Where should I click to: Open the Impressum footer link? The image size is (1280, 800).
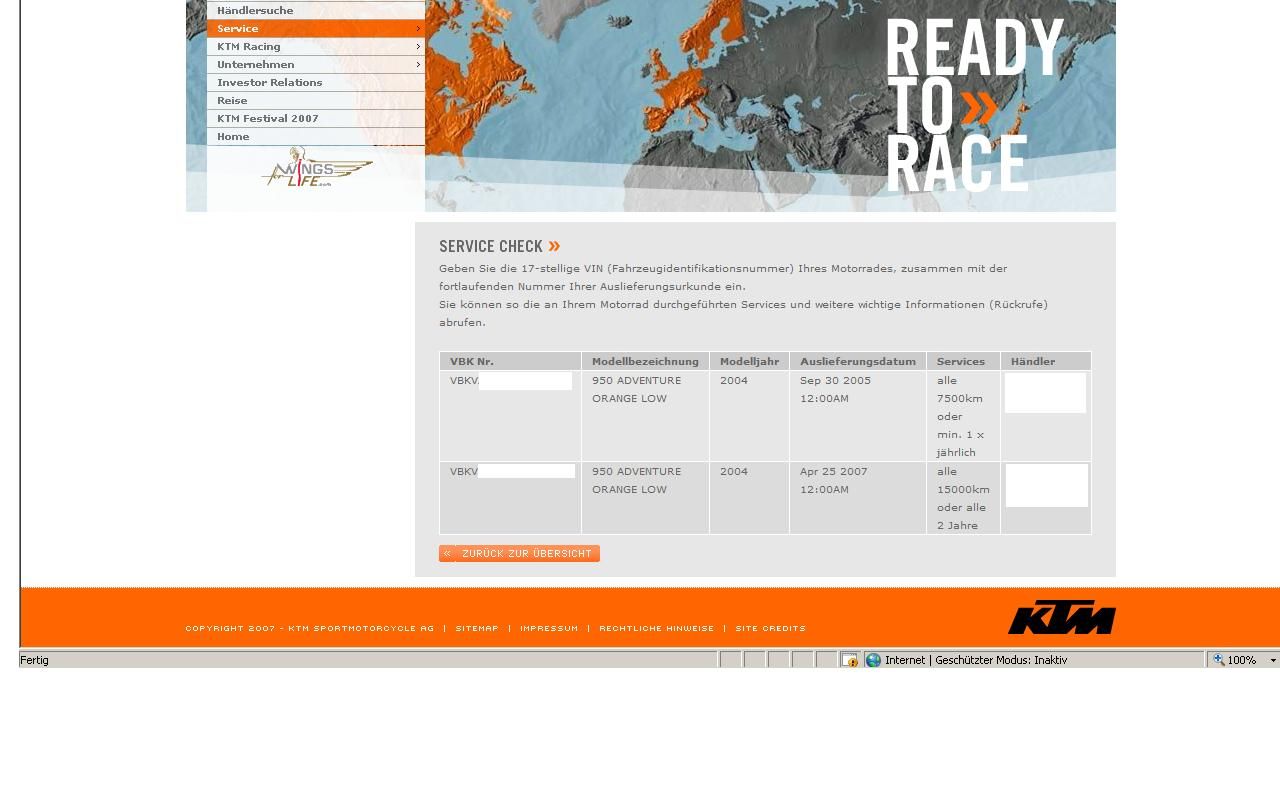(548, 629)
